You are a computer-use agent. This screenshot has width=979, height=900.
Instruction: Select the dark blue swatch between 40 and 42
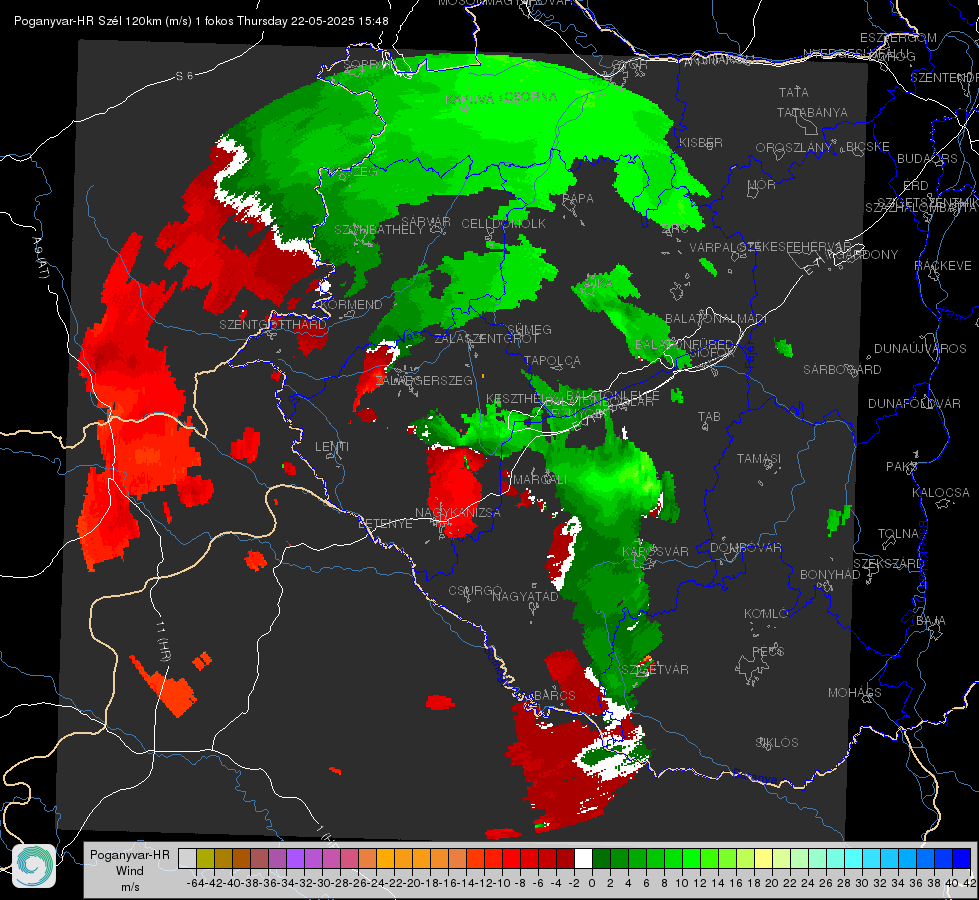click(962, 858)
